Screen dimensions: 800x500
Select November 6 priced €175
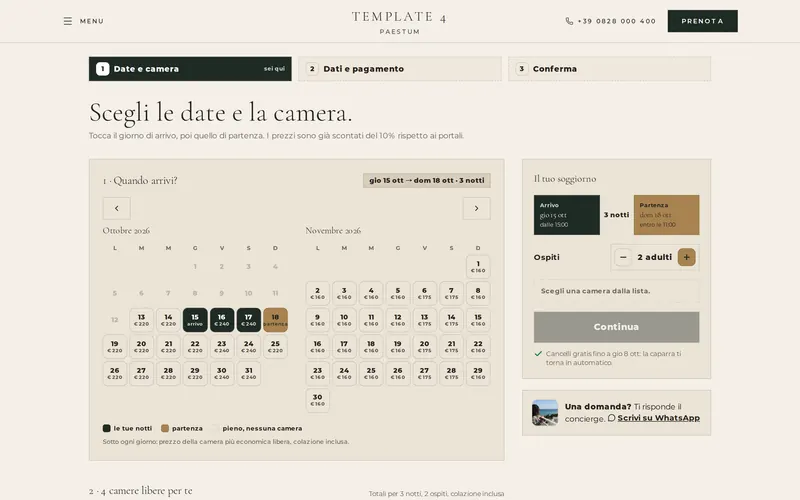tap(424, 293)
